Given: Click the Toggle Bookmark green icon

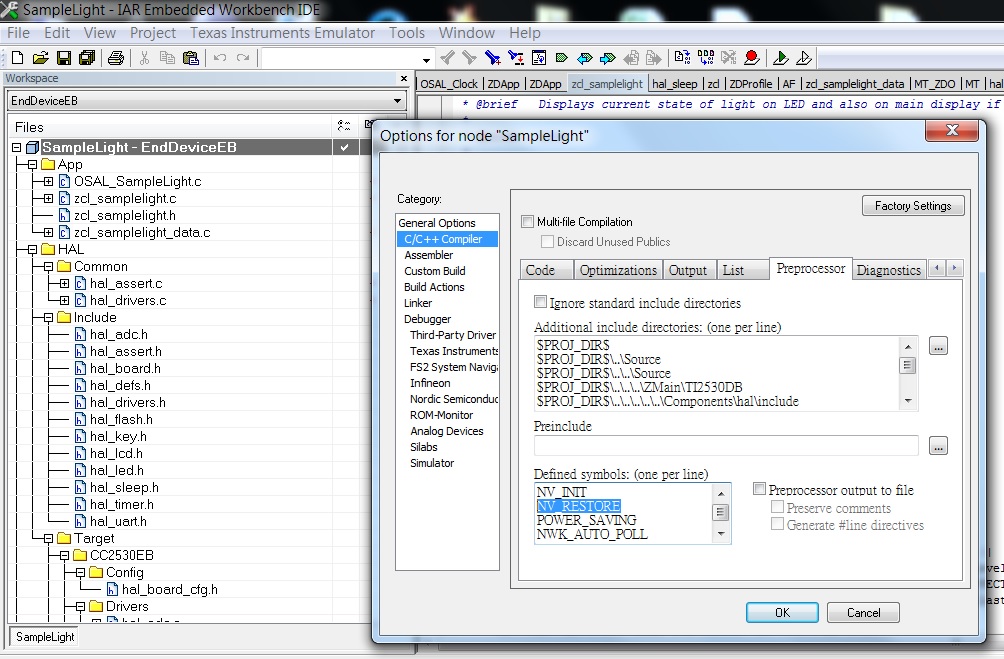Looking at the screenshot, I should (562, 58).
